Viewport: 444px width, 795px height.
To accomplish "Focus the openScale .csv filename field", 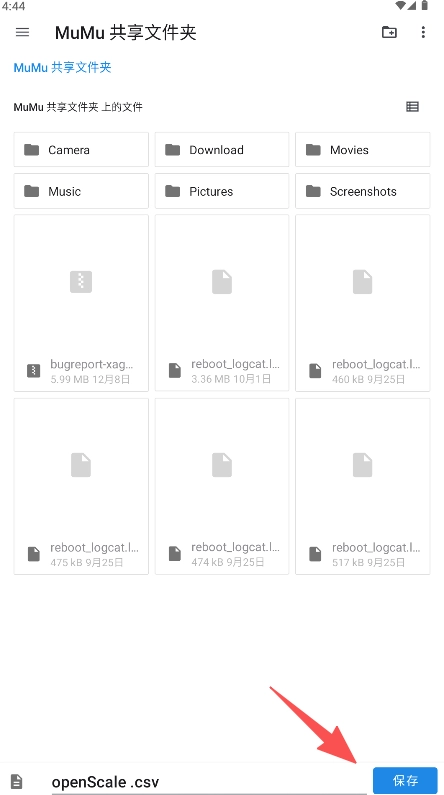I will point(209,781).
